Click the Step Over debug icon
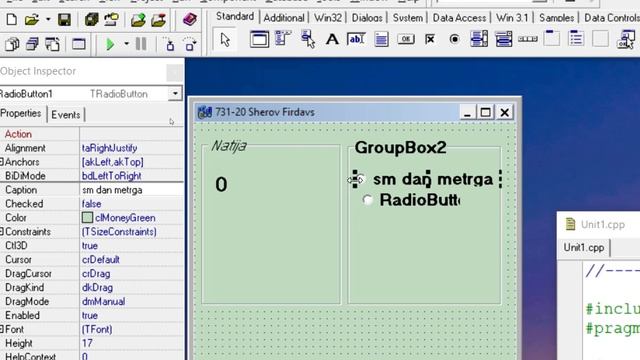The image size is (640, 360). [x=190, y=44]
